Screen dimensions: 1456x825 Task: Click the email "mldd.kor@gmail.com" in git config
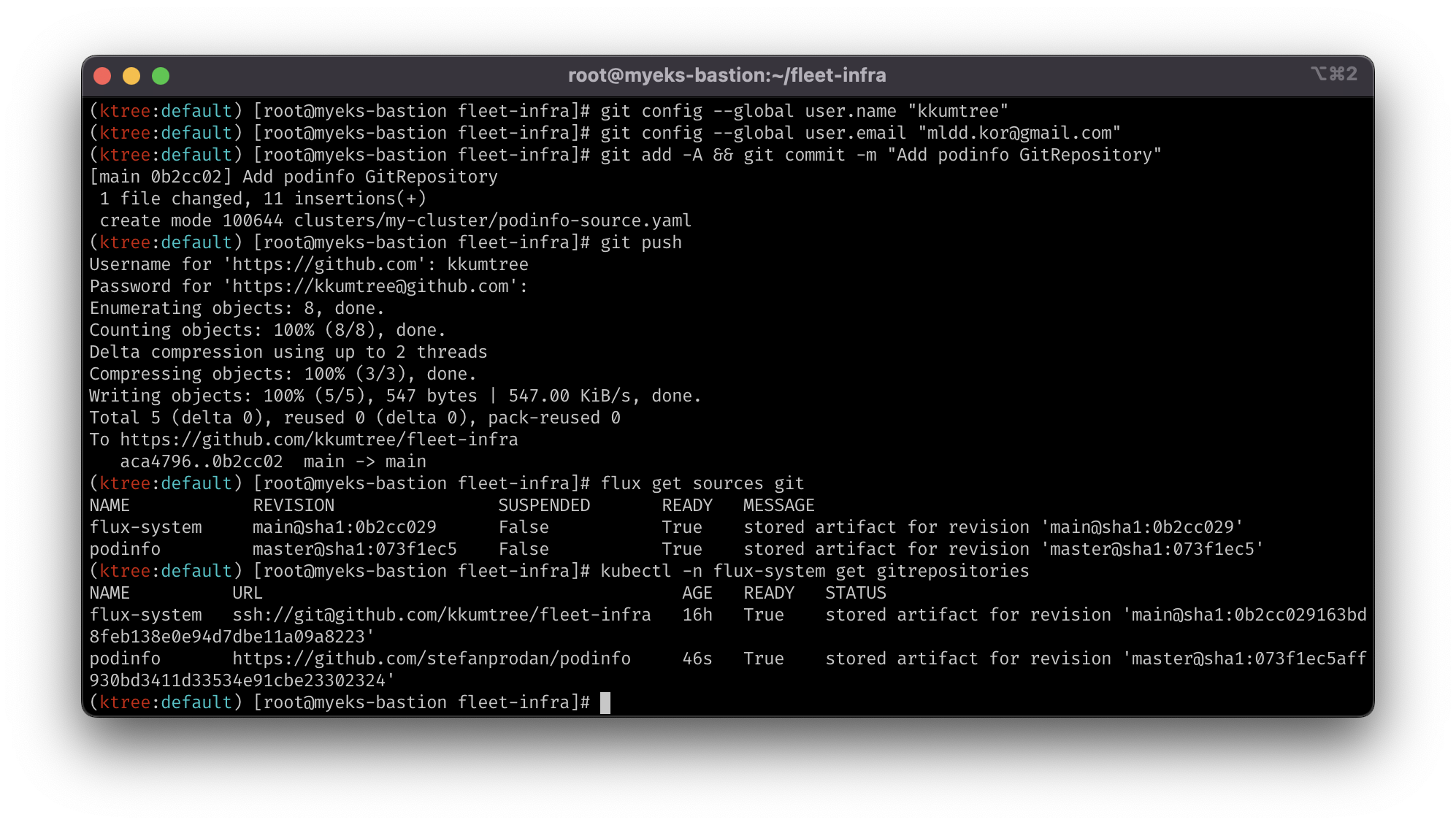click(x=1019, y=133)
